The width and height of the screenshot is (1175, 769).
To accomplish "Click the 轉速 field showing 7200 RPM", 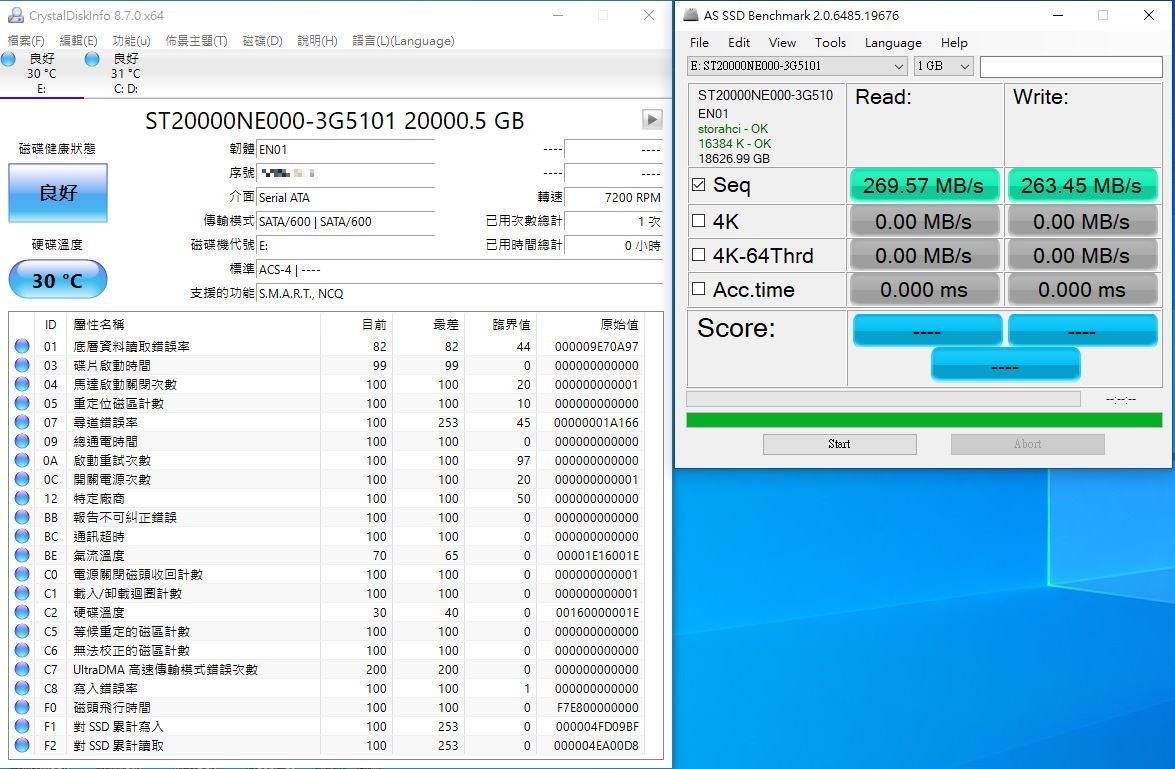I will click(613, 197).
